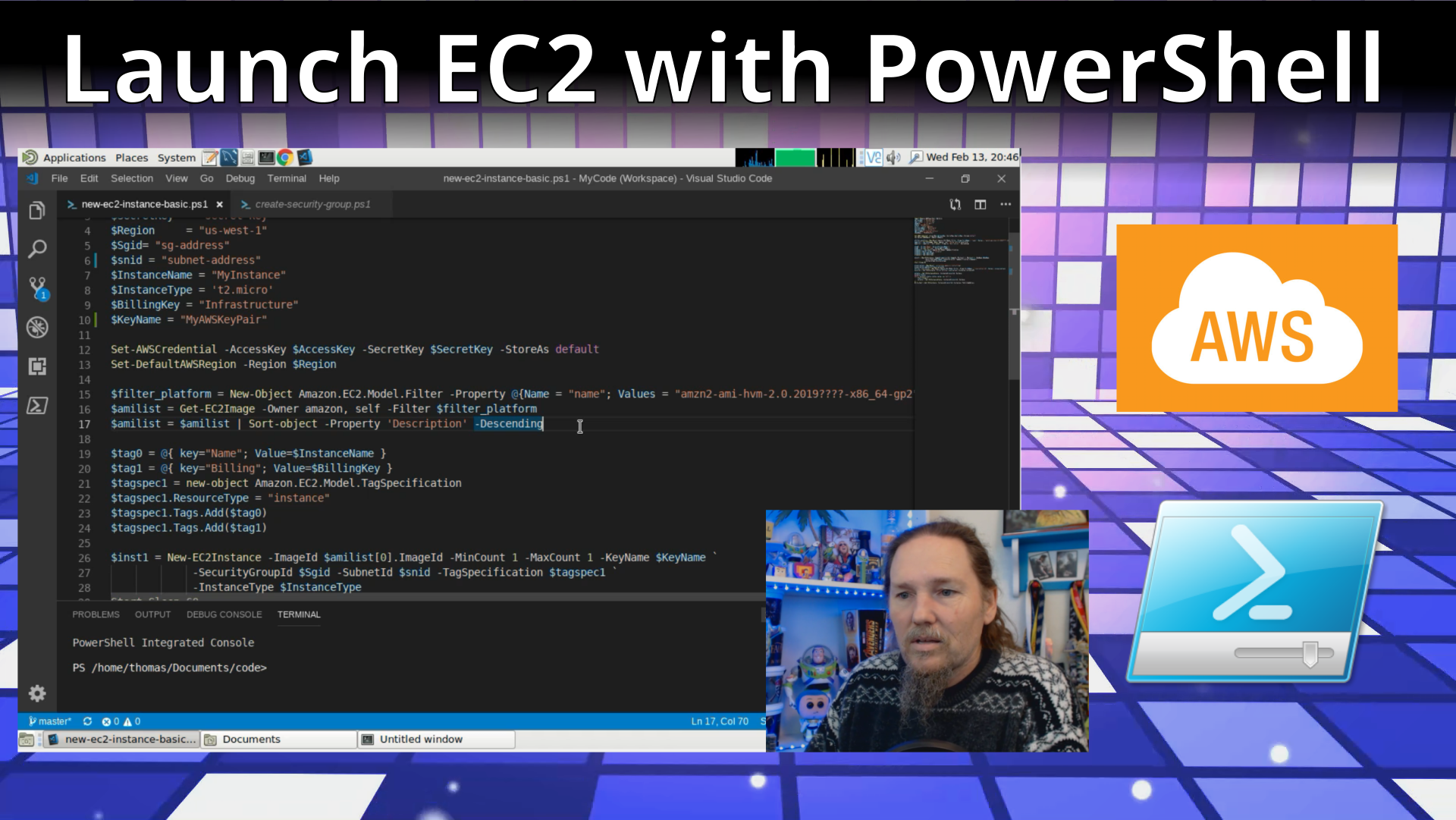Click error count indicator in status bar
The height and width of the screenshot is (820, 1456).
tap(110, 721)
